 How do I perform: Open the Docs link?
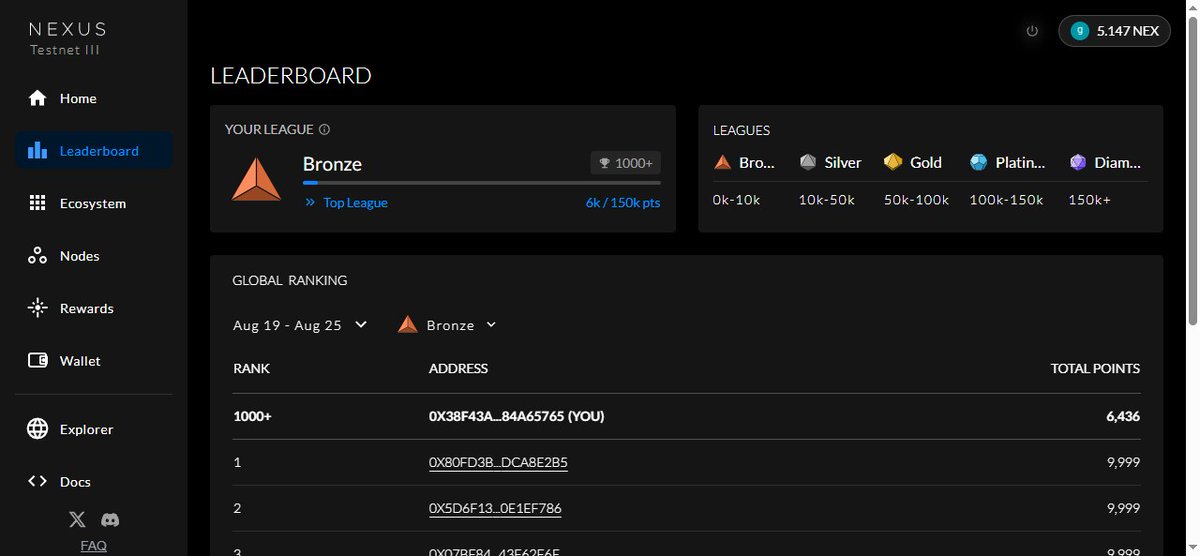pos(94,481)
